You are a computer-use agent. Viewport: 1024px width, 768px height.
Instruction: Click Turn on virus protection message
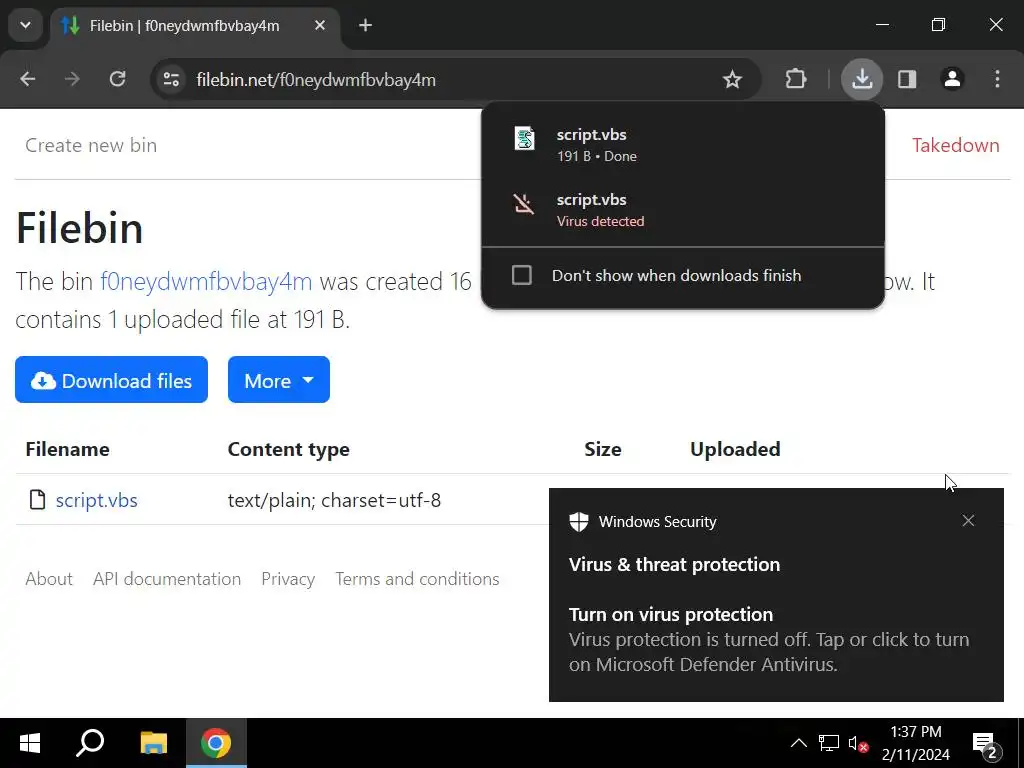tap(769, 639)
